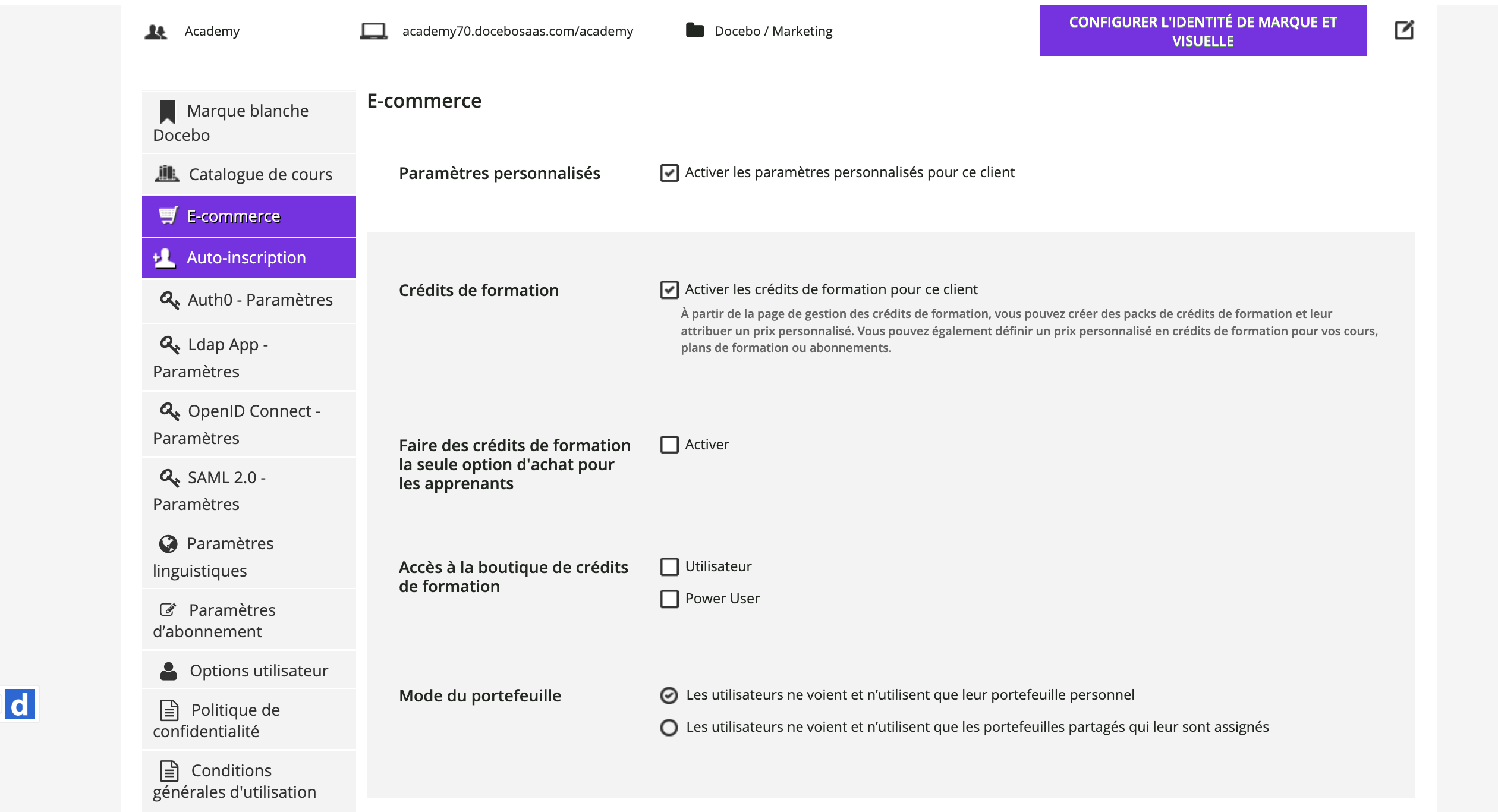This screenshot has width=1498, height=812.
Task: Click the Catalogue de cours books icon
Action: click(x=167, y=174)
